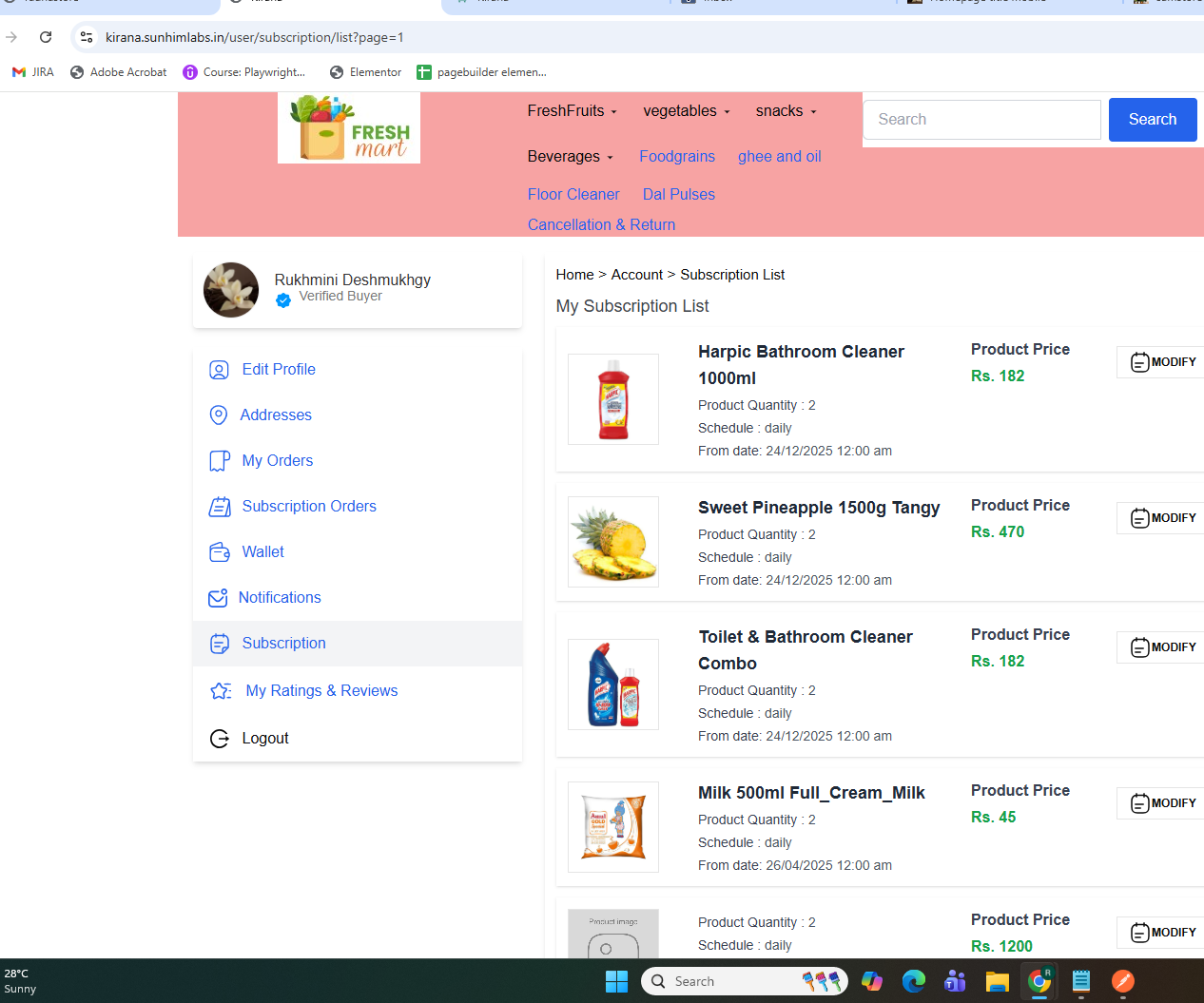Screen dimensions: 1204x1003
Task: Open Cancellation & Return page
Action: click(x=602, y=225)
